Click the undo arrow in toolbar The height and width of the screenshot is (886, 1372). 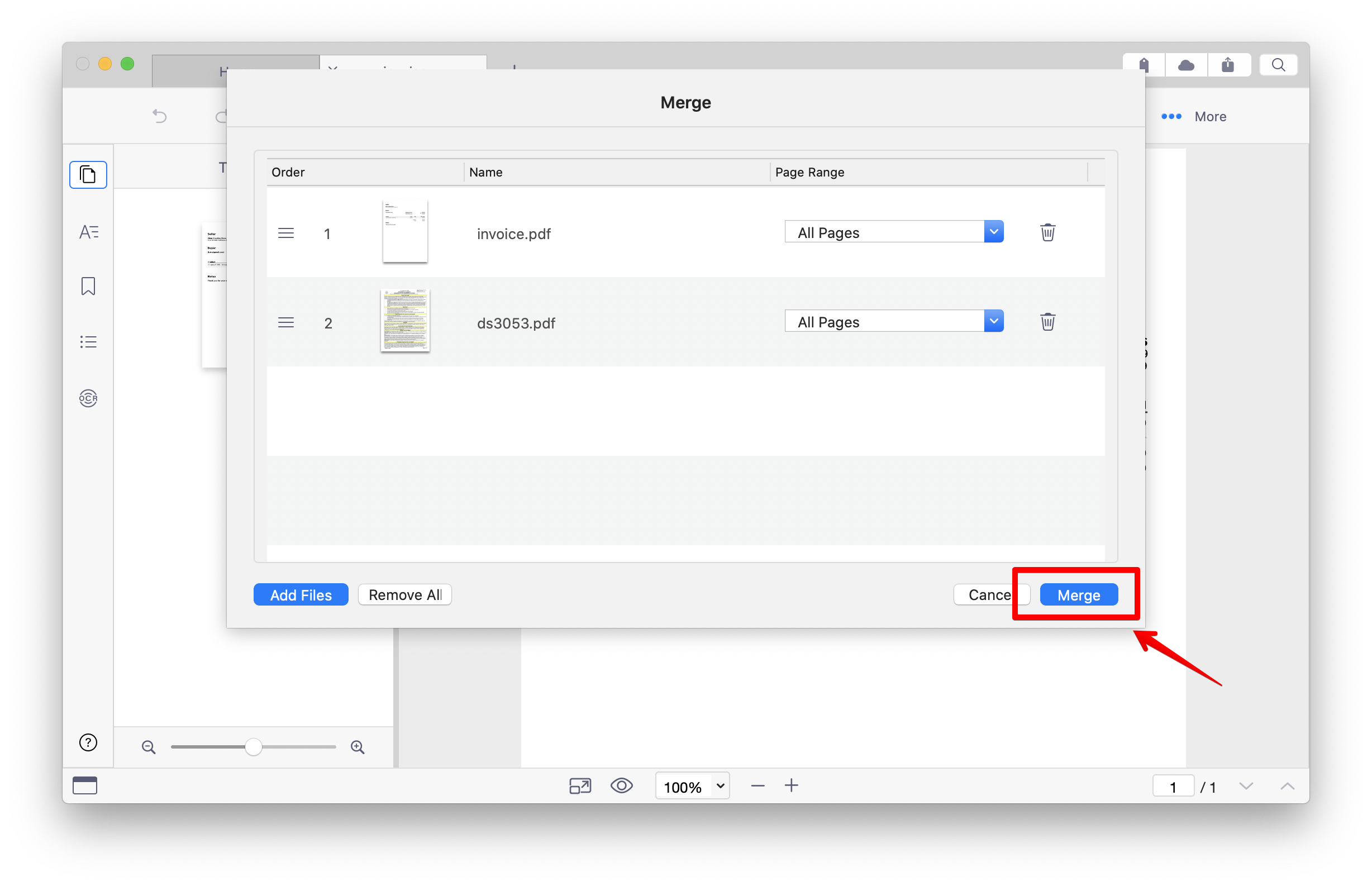pyautogui.click(x=159, y=116)
